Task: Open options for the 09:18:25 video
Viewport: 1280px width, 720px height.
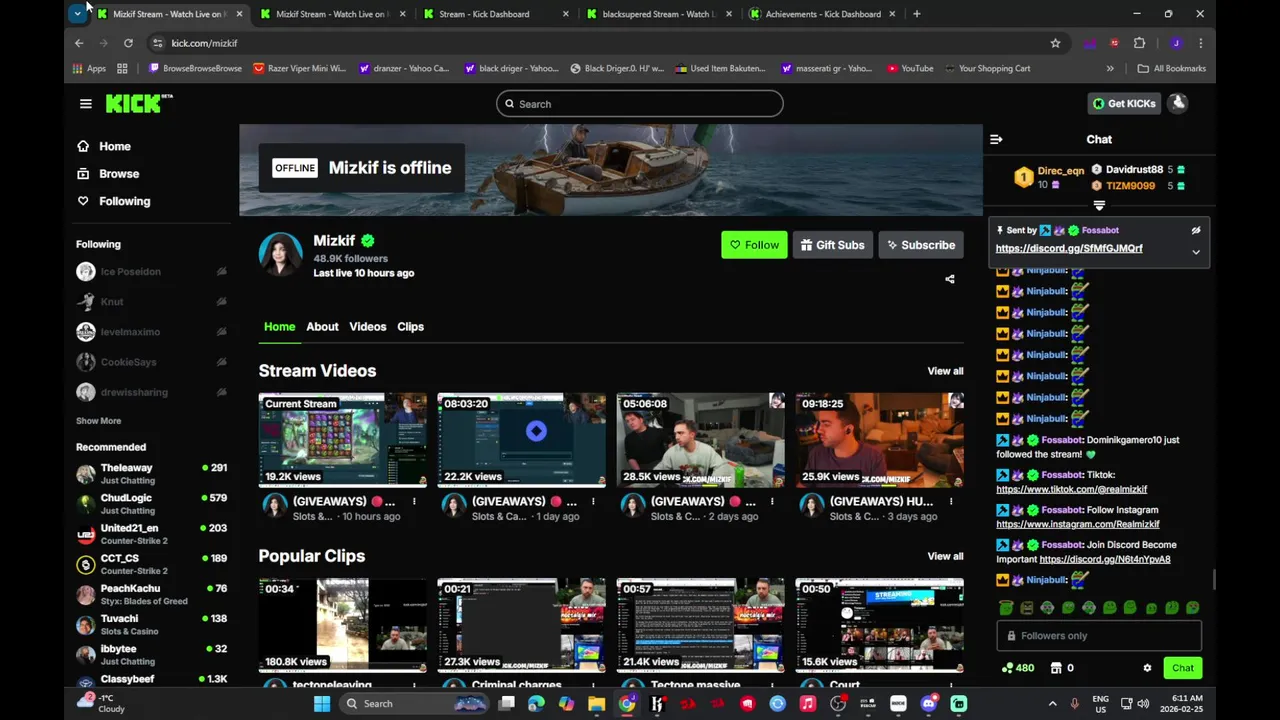Action: 951,501
